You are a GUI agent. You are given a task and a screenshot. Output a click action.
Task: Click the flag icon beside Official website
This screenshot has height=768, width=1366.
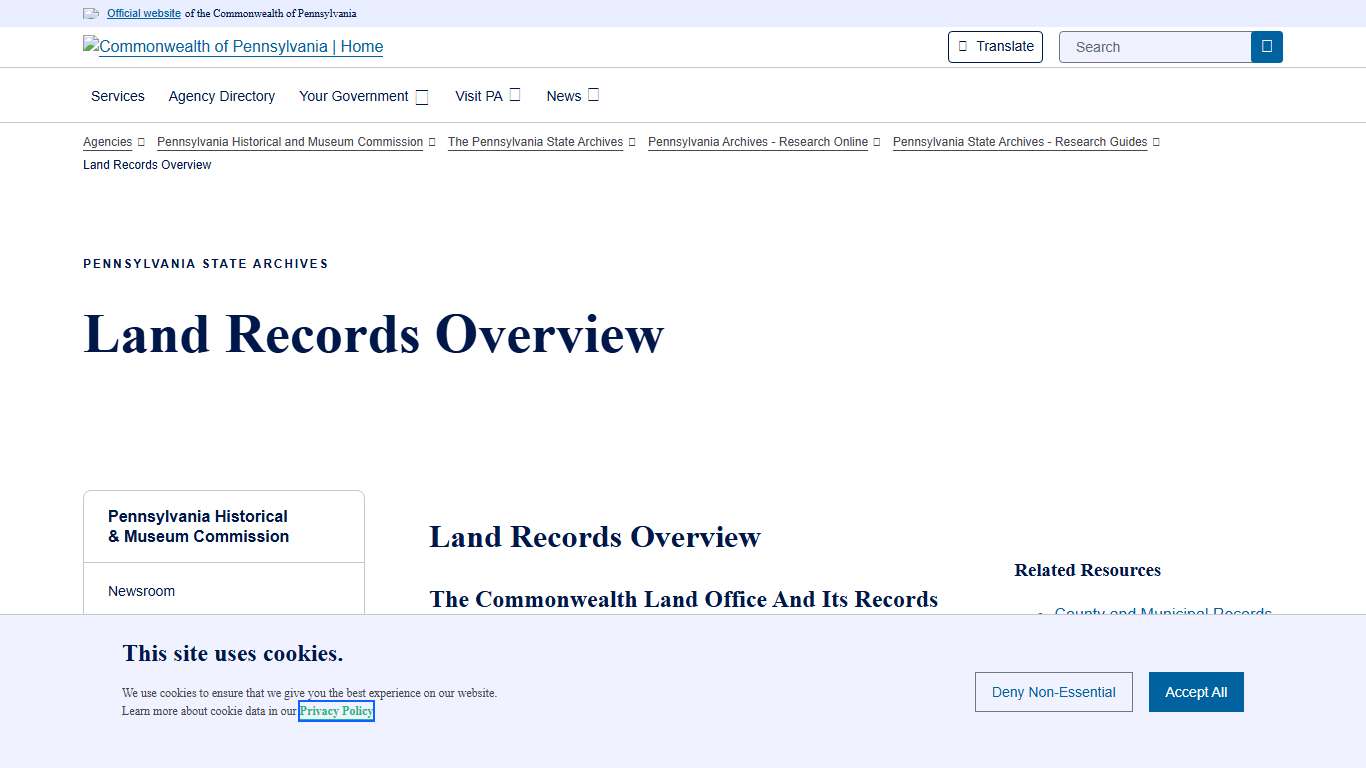(91, 13)
